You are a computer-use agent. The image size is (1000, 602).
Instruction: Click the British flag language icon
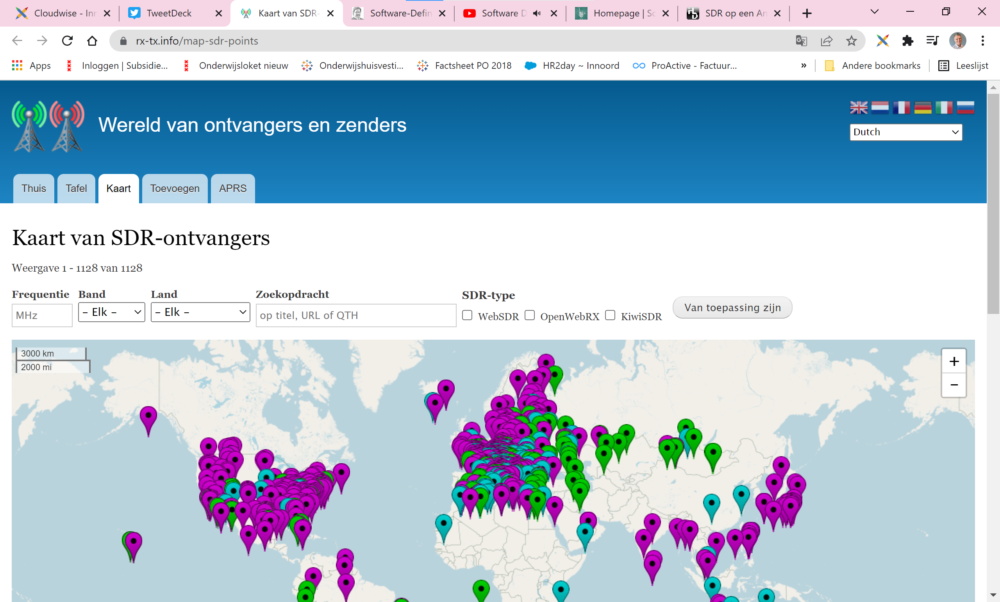tap(859, 108)
